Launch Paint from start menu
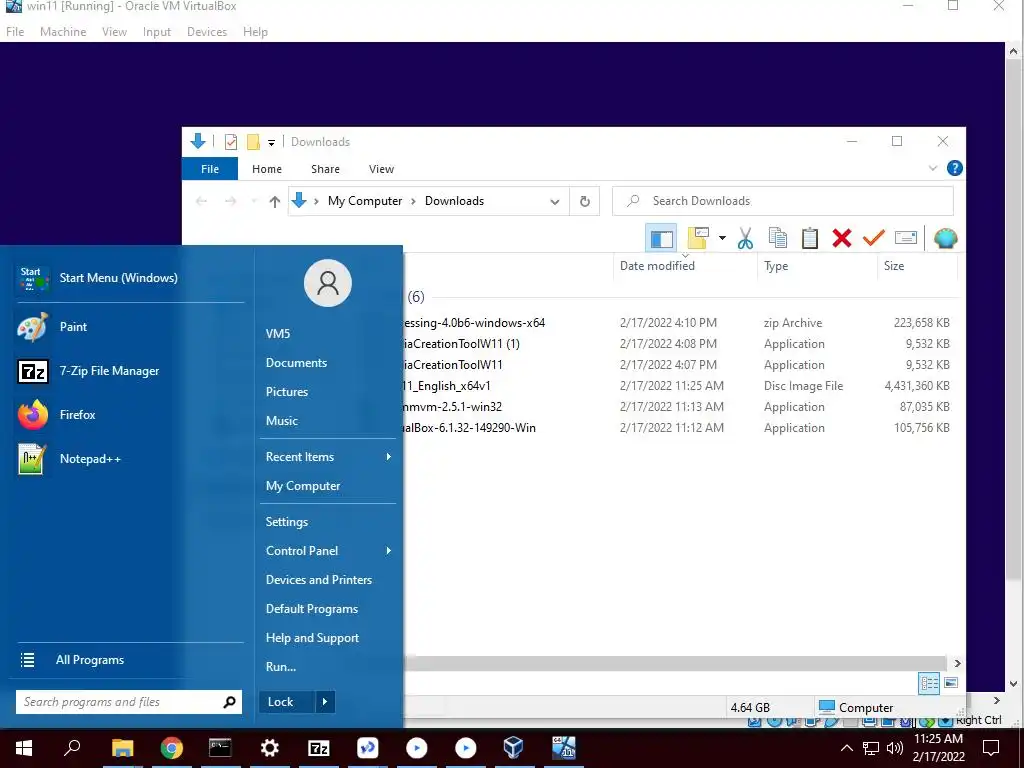The height and width of the screenshot is (768, 1024). (129, 327)
